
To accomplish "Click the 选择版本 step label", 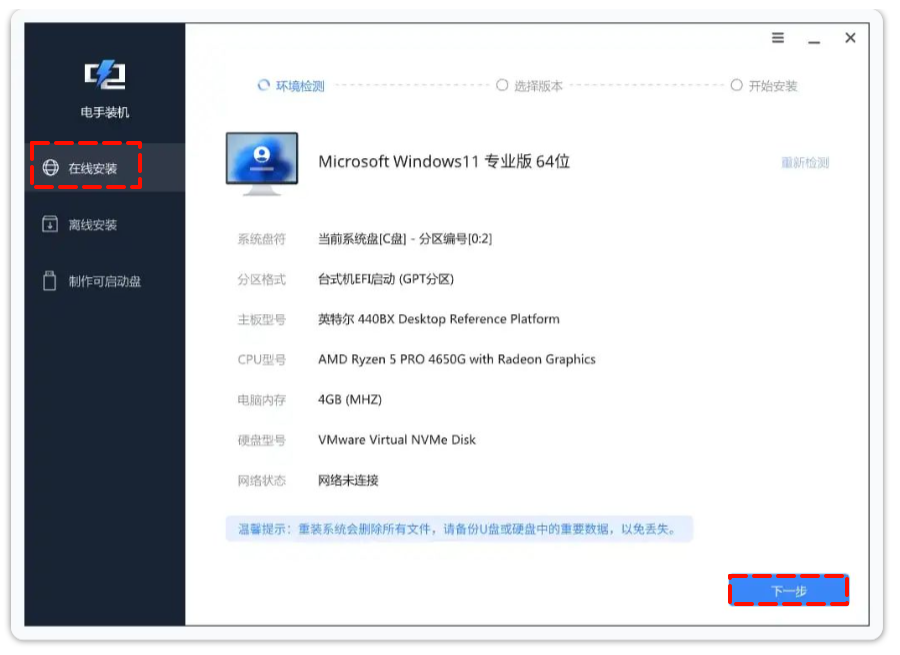I will [x=538, y=86].
